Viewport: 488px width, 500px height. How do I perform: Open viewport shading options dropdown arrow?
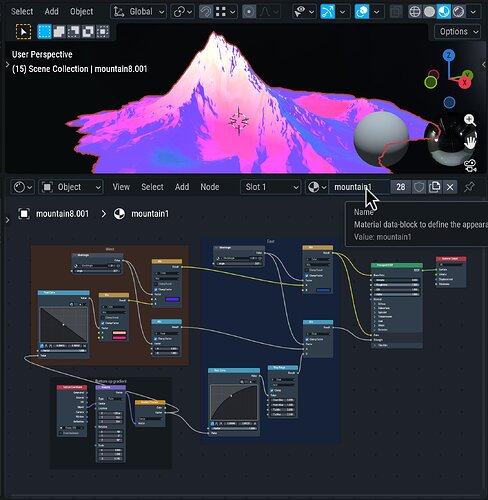pos(473,12)
